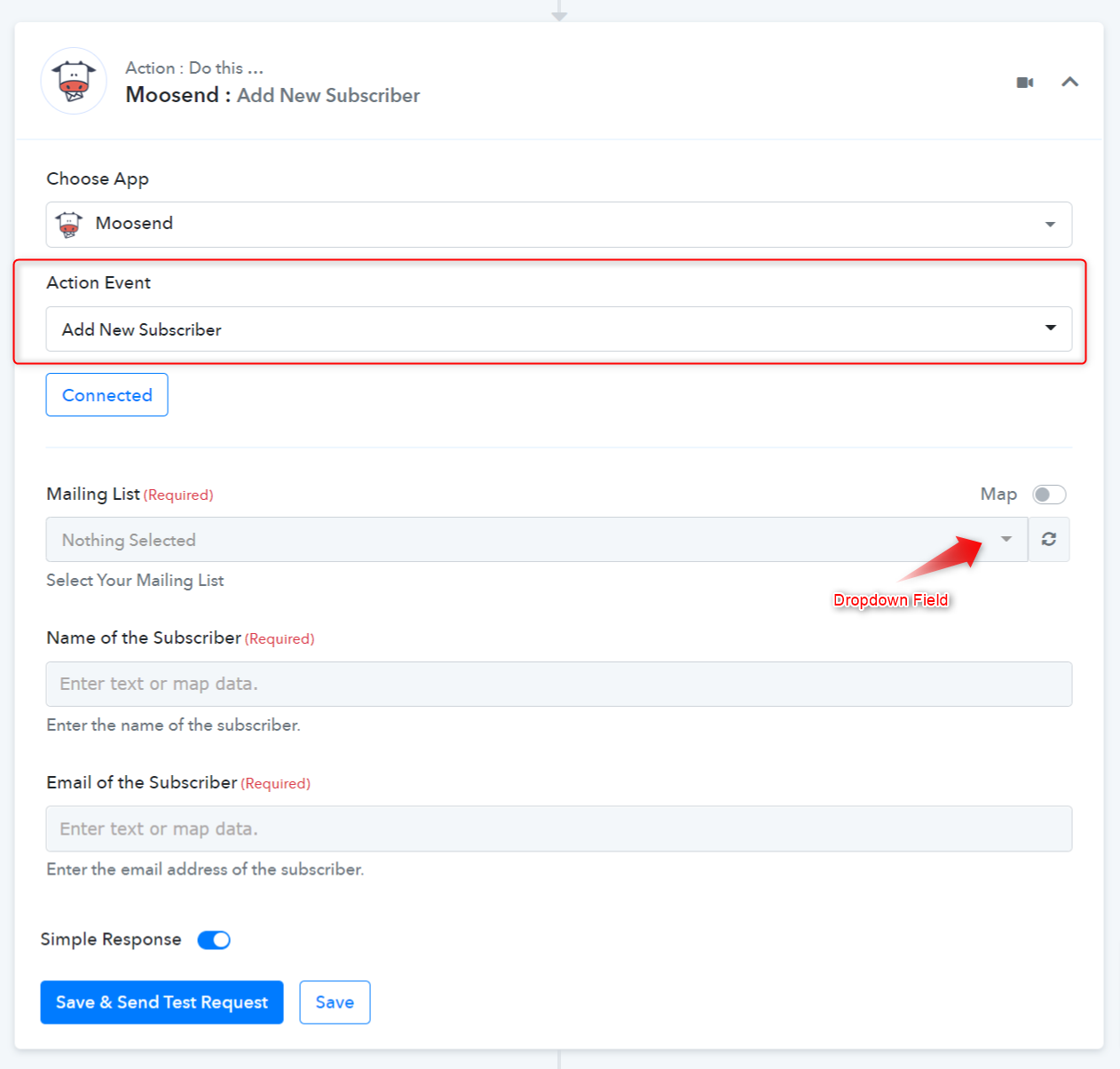Click Save & Send Test Request
Viewport: 1120px width, 1069px height.
click(162, 1002)
